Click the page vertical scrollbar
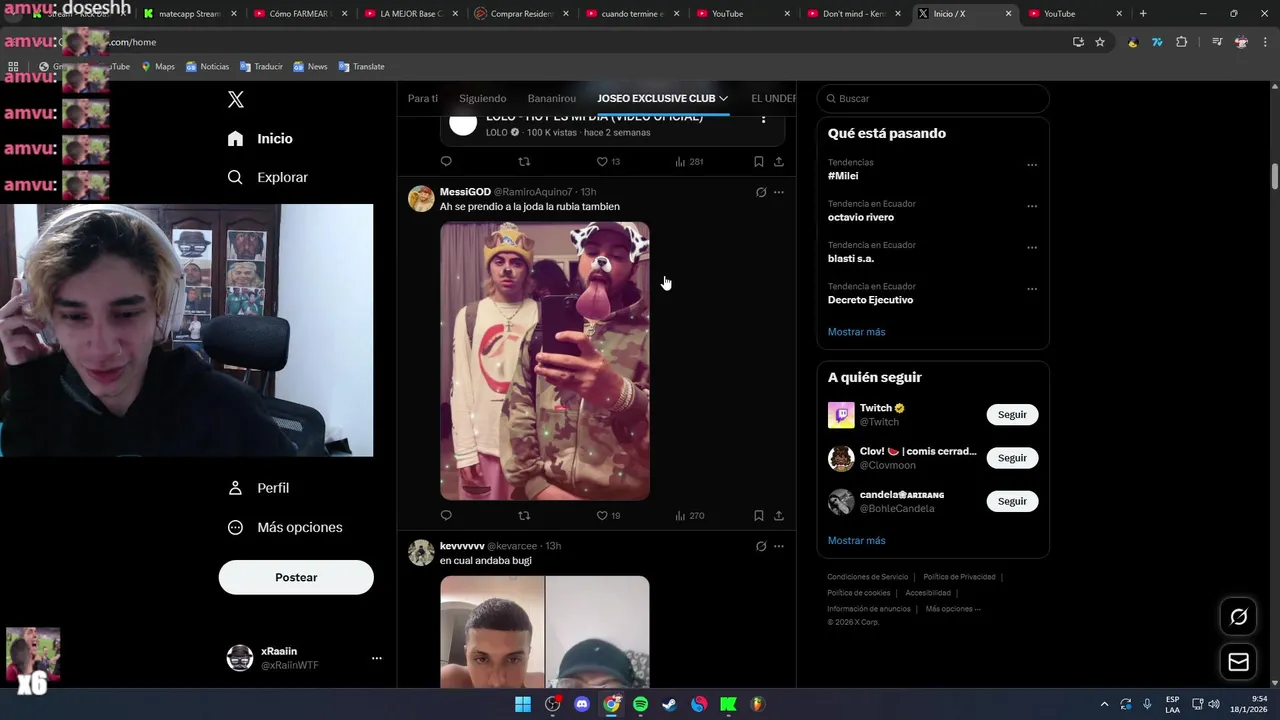The image size is (1280, 720). point(1275,176)
